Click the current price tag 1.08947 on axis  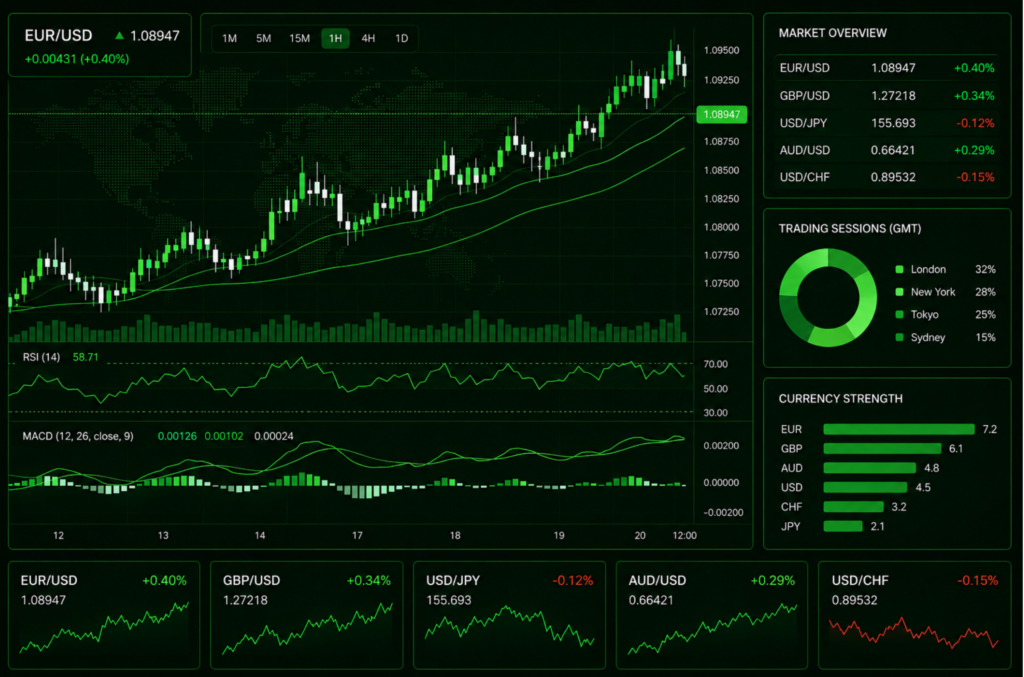[722, 114]
